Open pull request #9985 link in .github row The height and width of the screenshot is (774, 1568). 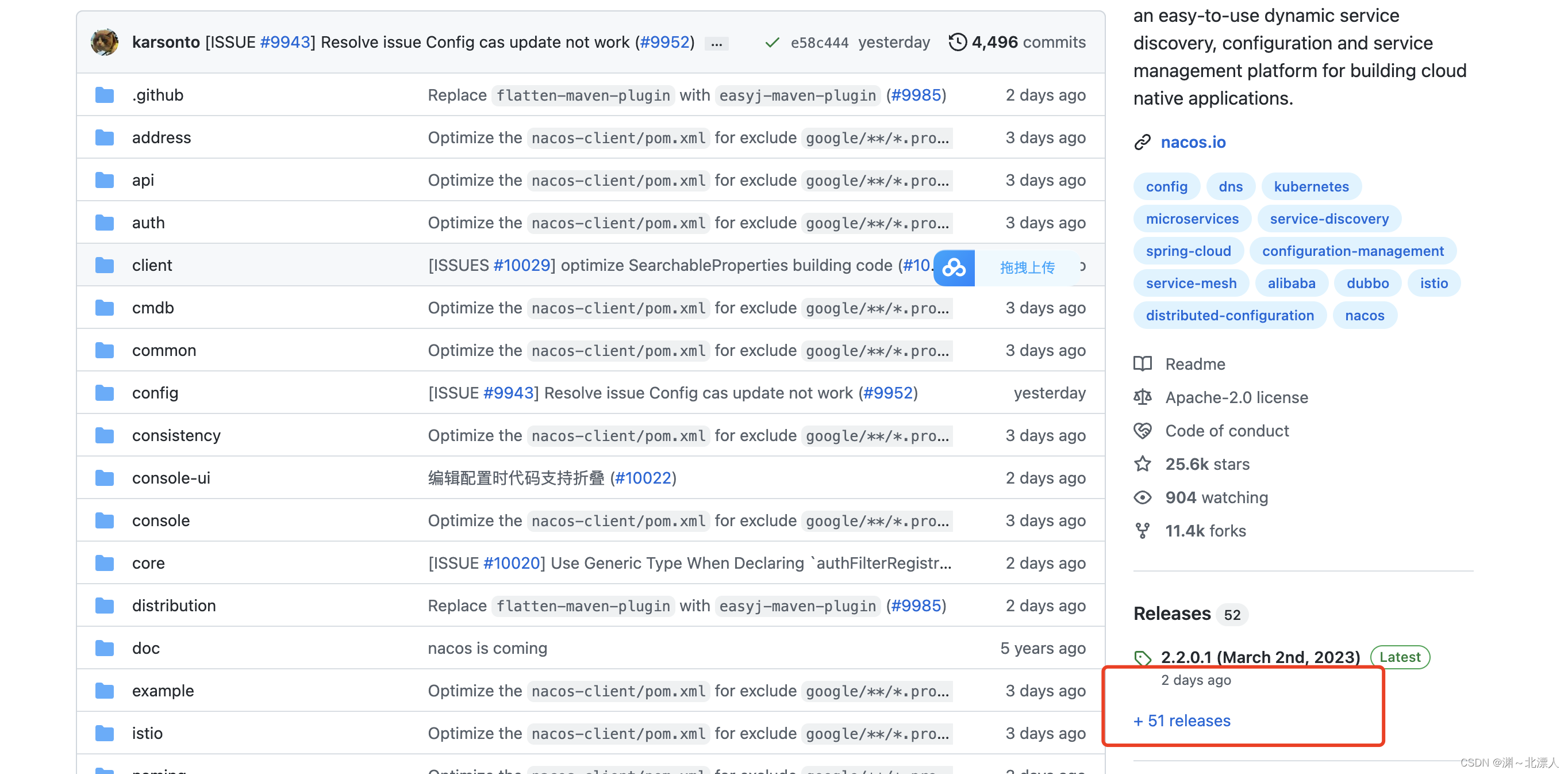(x=916, y=95)
